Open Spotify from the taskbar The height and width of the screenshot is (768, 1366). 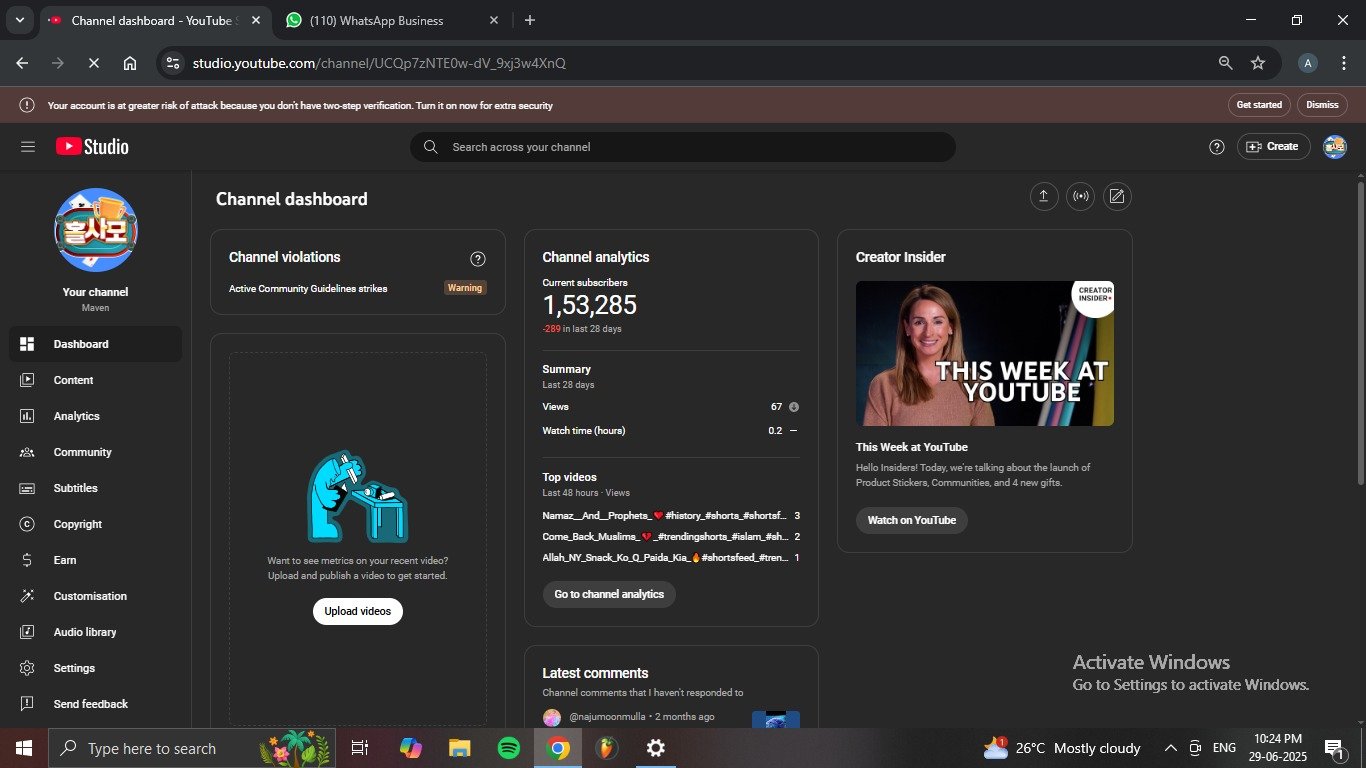point(509,748)
